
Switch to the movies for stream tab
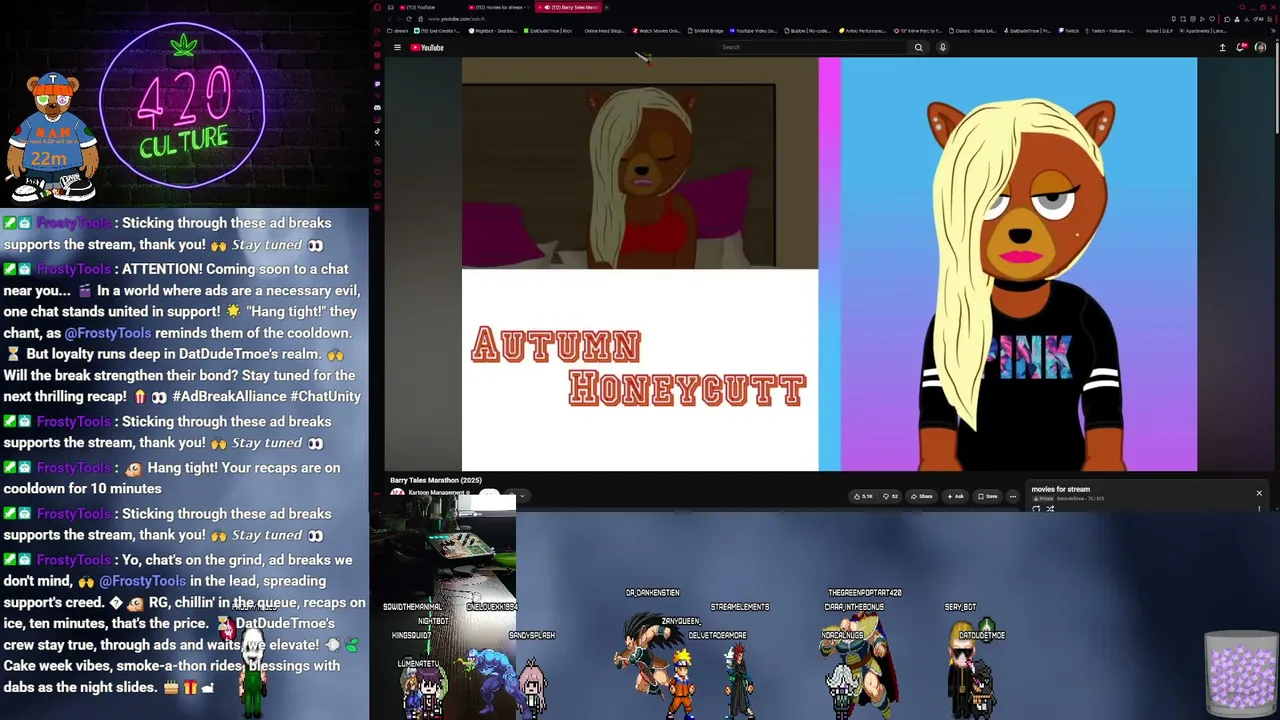(496, 7)
